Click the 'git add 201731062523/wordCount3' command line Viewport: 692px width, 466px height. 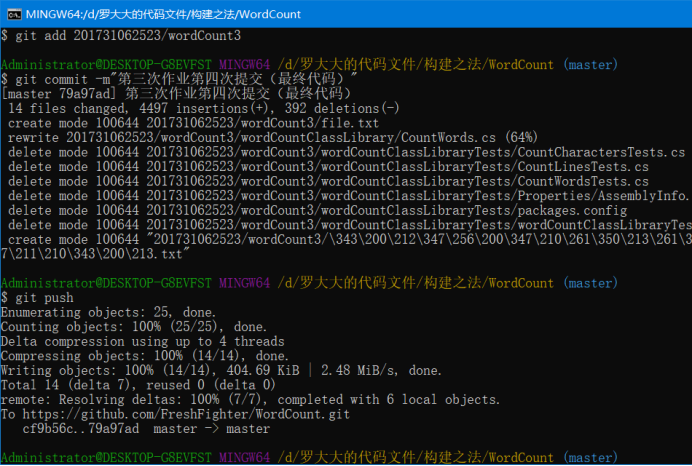121,36
